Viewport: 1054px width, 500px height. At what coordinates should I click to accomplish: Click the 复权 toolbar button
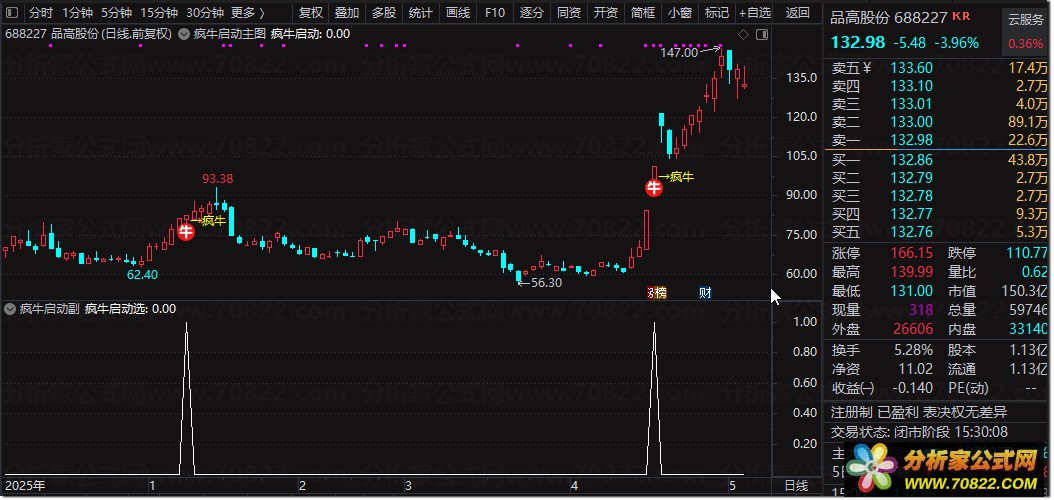click(311, 12)
